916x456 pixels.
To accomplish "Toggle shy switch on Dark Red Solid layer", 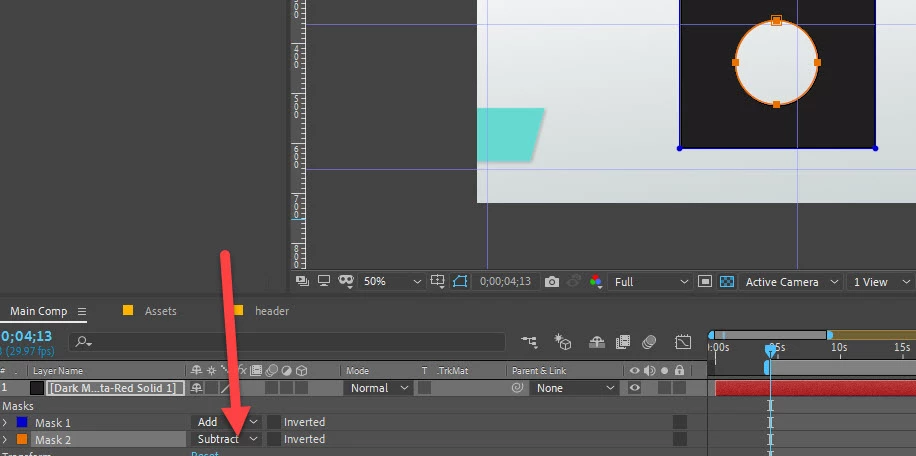I will (x=197, y=388).
